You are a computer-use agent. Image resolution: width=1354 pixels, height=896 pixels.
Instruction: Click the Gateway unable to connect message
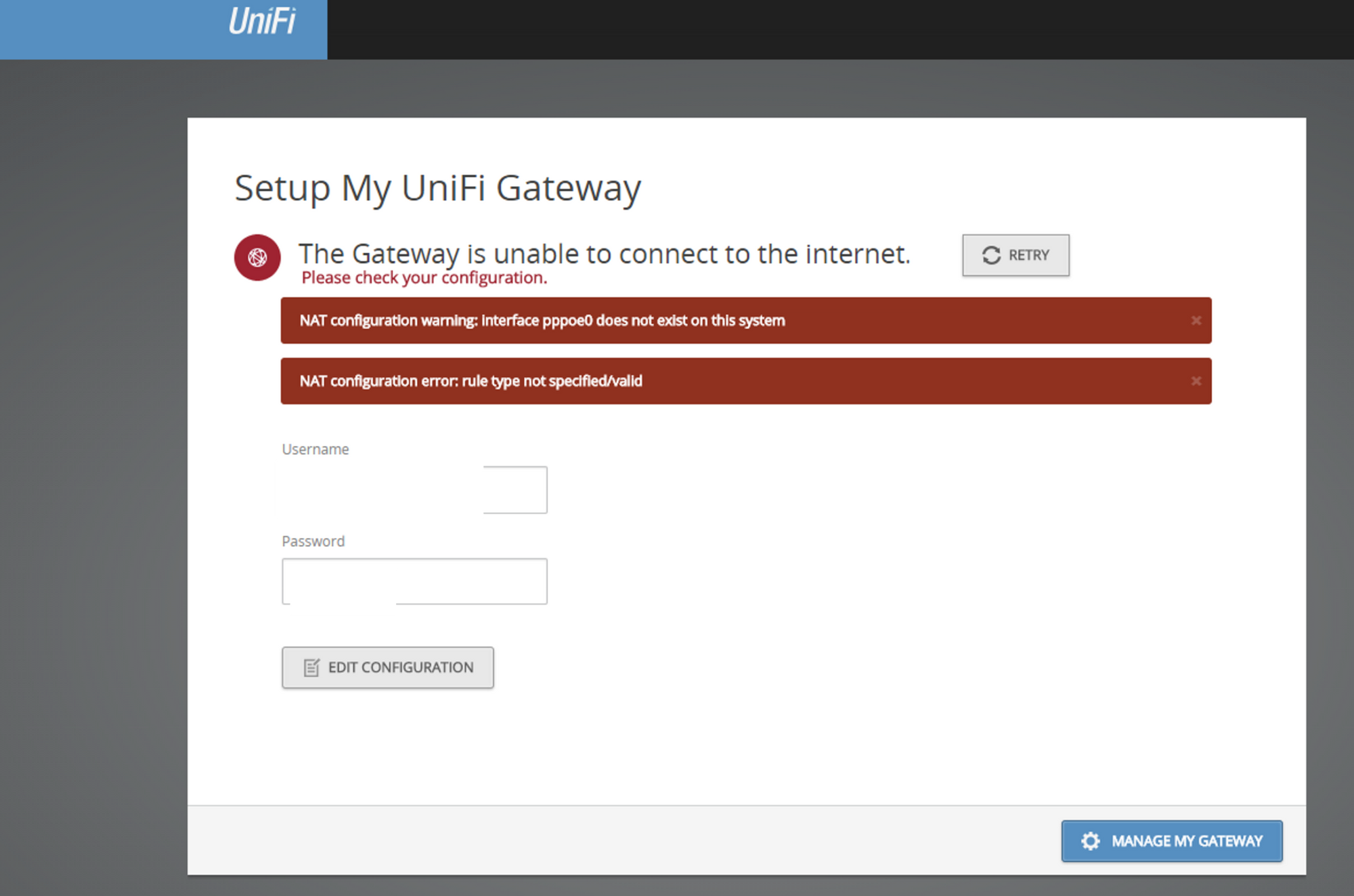tap(604, 254)
